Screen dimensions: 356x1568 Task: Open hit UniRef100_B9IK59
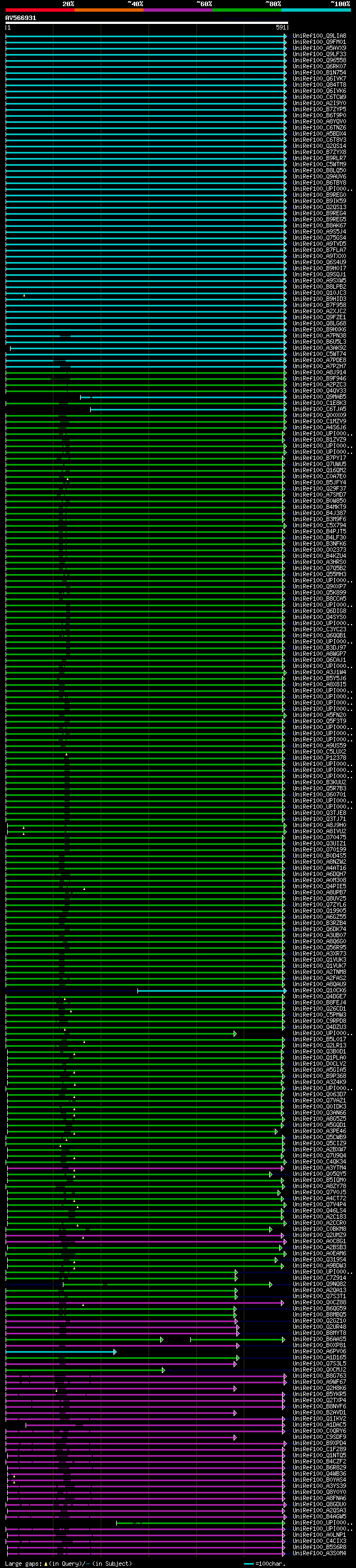pyautogui.click(x=319, y=201)
